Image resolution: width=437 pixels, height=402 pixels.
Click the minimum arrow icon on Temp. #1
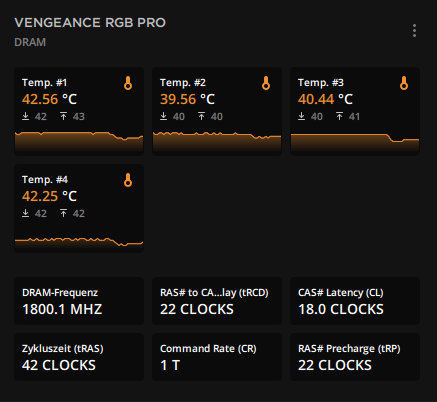click(25, 116)
